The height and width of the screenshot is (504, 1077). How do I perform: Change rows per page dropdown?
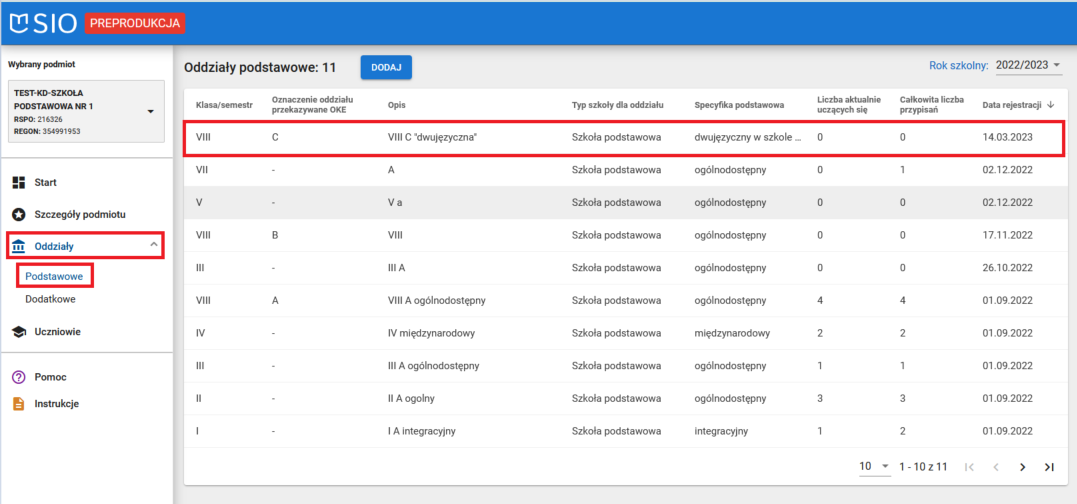click(875, 467)
